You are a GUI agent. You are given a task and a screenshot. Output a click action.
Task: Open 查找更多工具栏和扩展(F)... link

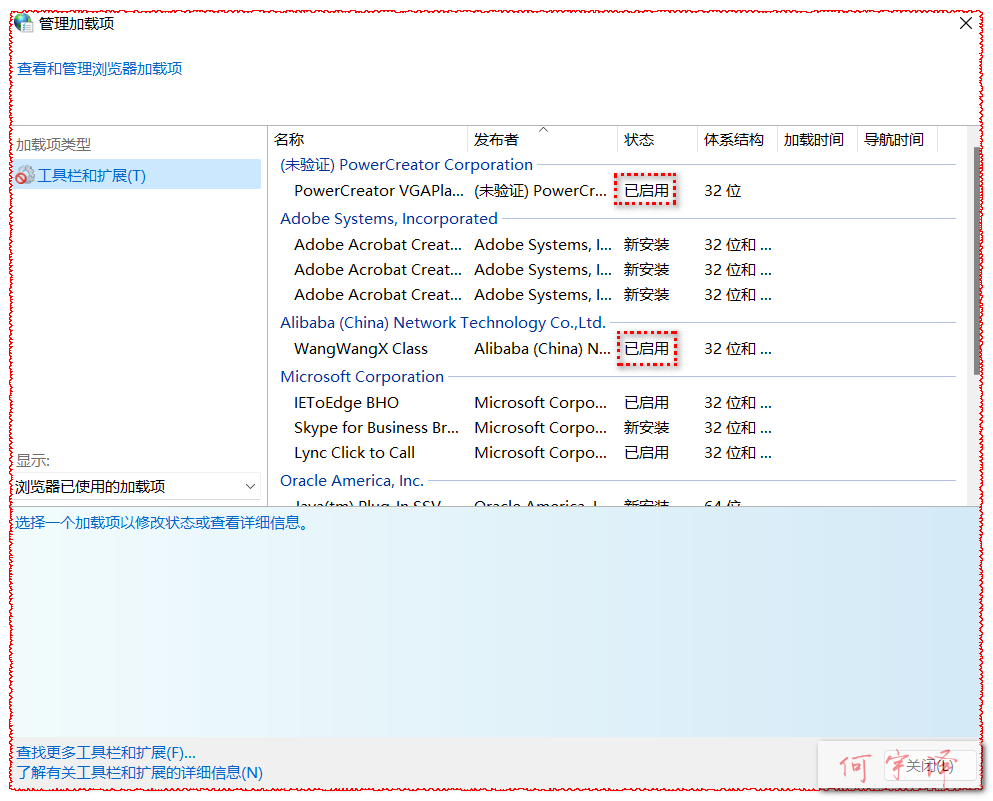coord(106,752)
